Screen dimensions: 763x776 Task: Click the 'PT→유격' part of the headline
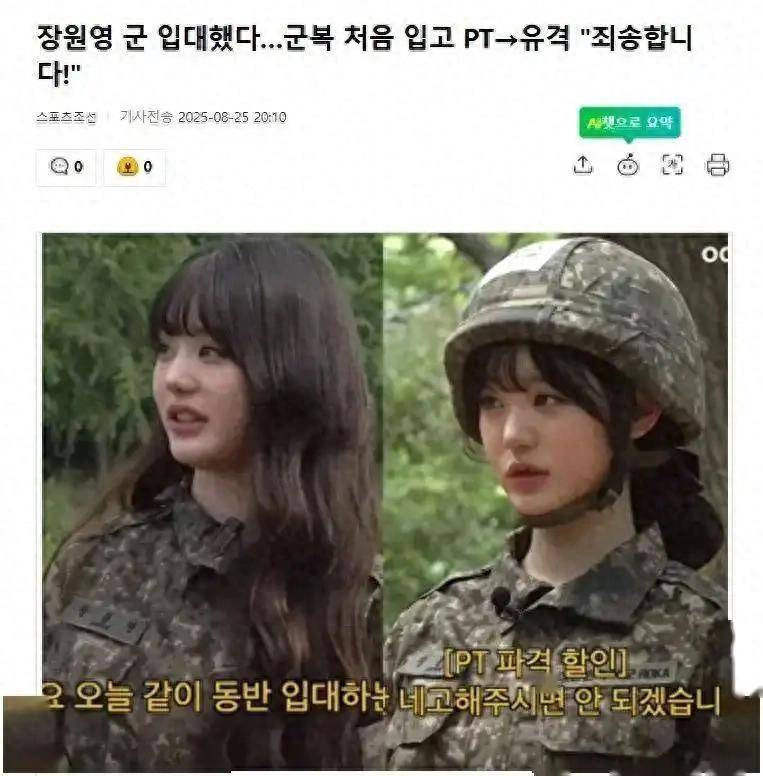pyautogui.click(x=517, y=39)
